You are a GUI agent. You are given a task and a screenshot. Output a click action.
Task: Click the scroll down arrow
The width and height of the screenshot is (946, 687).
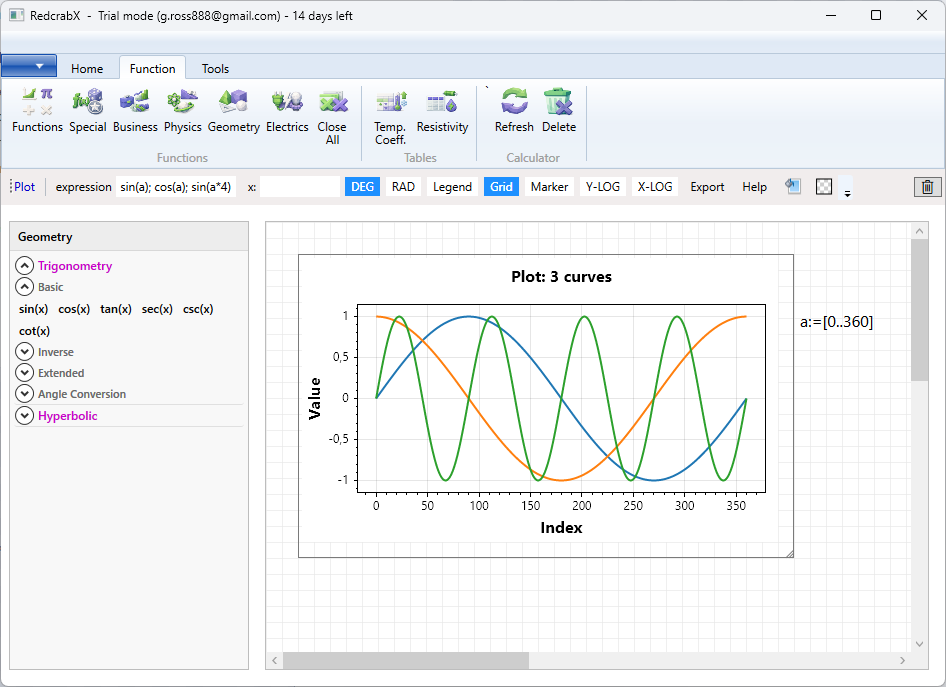click(919, 644)
